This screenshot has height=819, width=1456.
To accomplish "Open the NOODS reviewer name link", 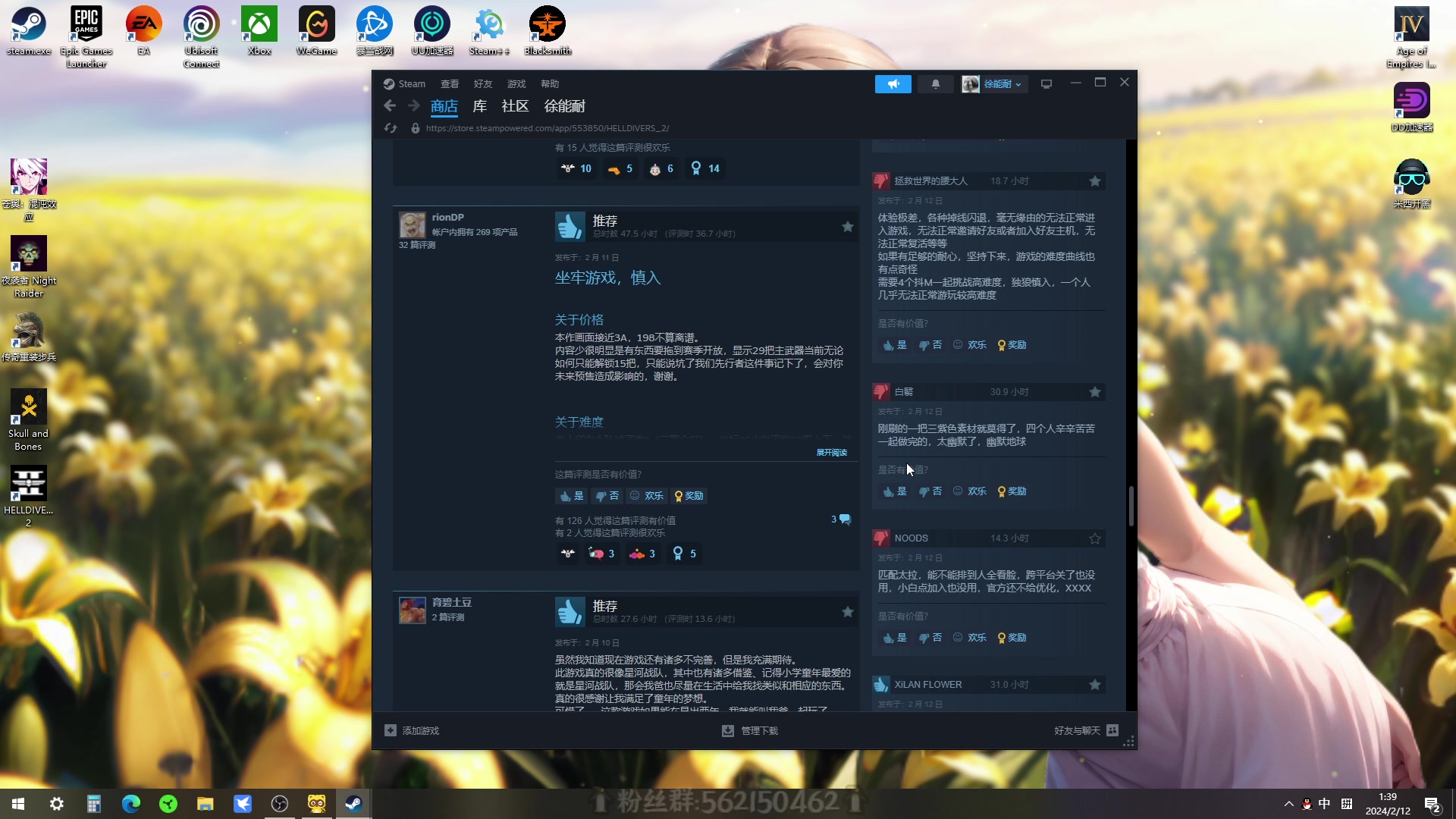I will point(912,538).
